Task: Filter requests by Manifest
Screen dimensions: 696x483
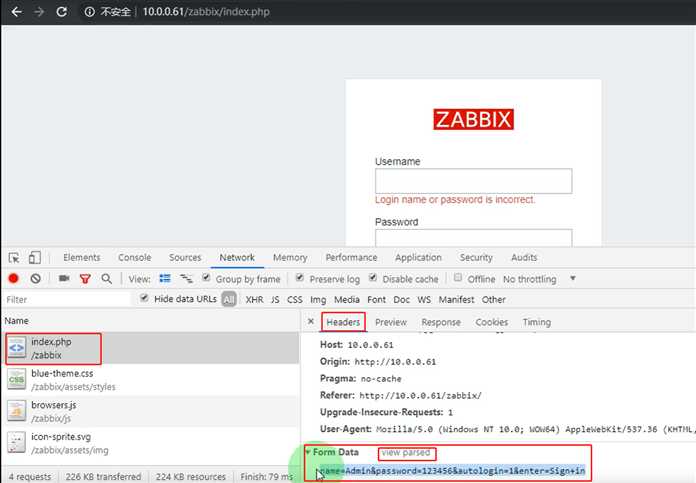Action: [x=456, y=300]
